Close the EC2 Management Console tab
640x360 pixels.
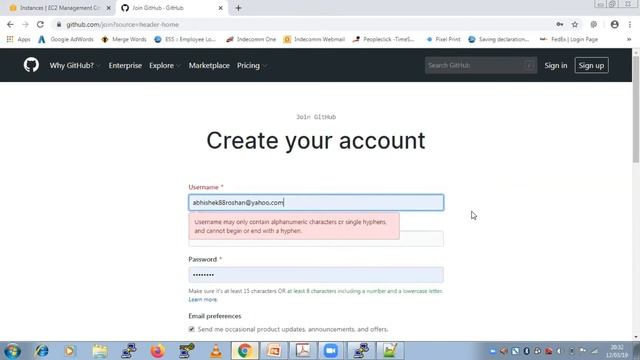(x=109, y=8)
